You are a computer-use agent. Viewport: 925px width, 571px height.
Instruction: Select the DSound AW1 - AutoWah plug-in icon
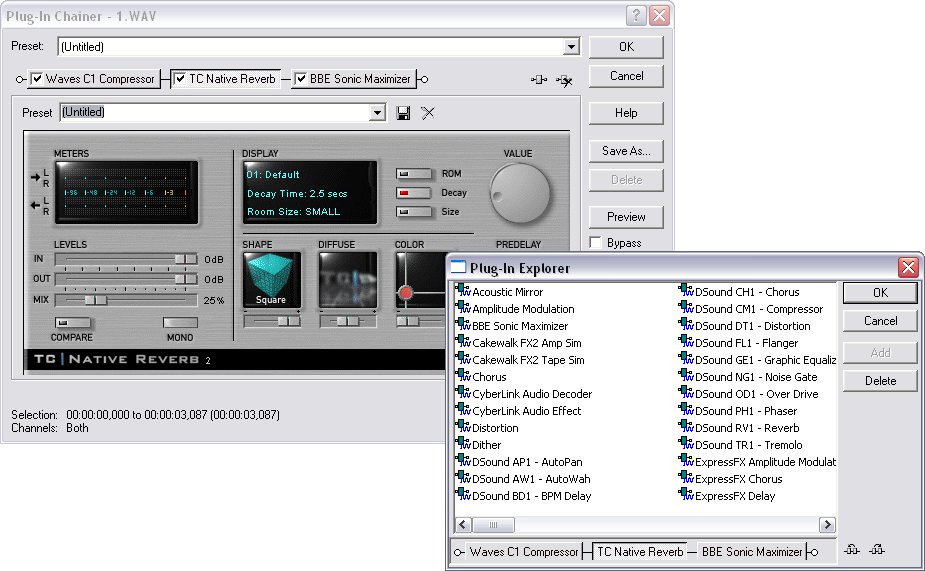(463, 478)
